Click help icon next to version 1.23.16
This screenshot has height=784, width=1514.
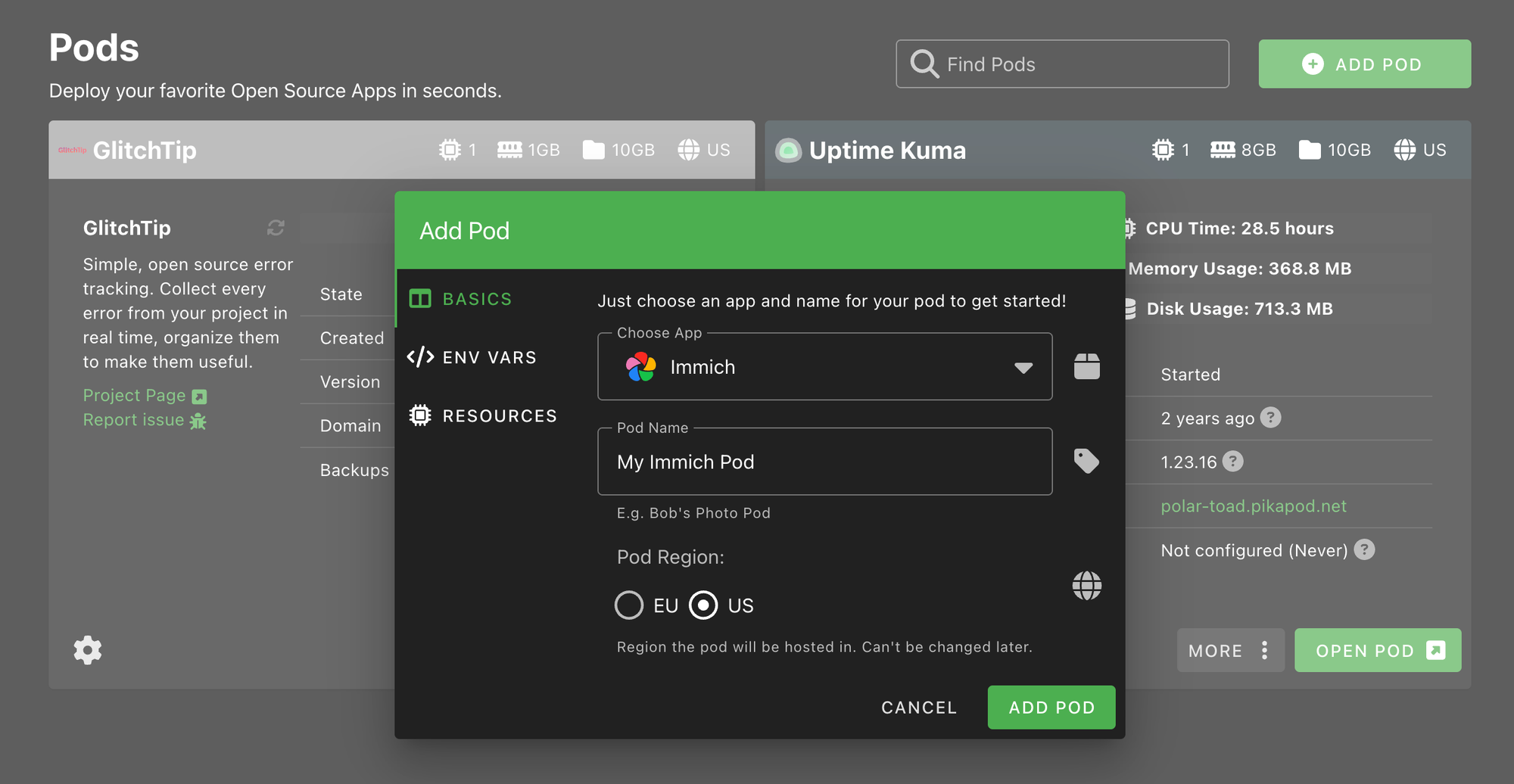tap(1233, 462)
